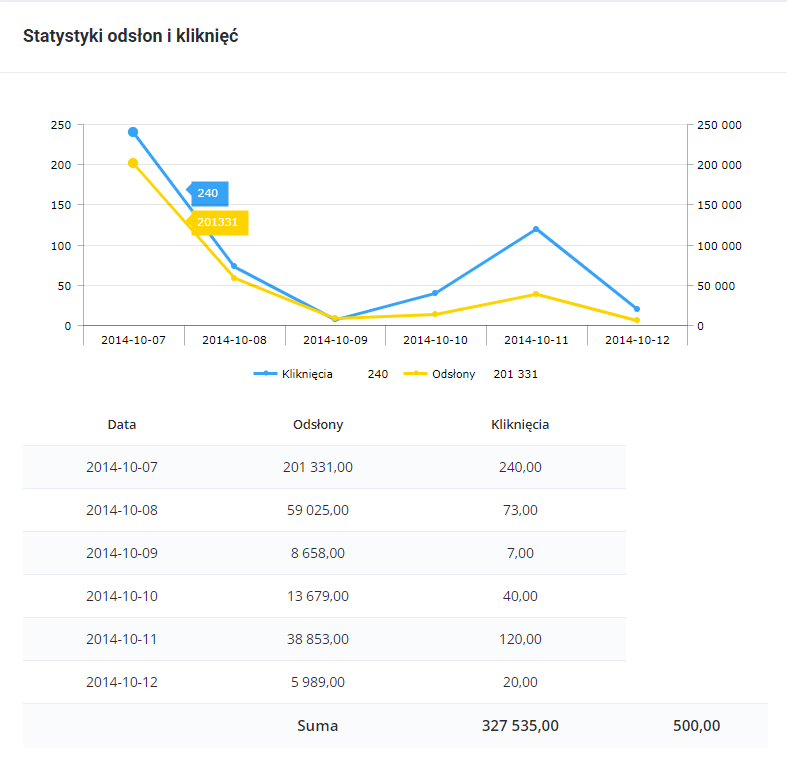Click the blue data point for 2014-10-08
The height and width of the screenshot is (780, 787).
coord(234,267)
